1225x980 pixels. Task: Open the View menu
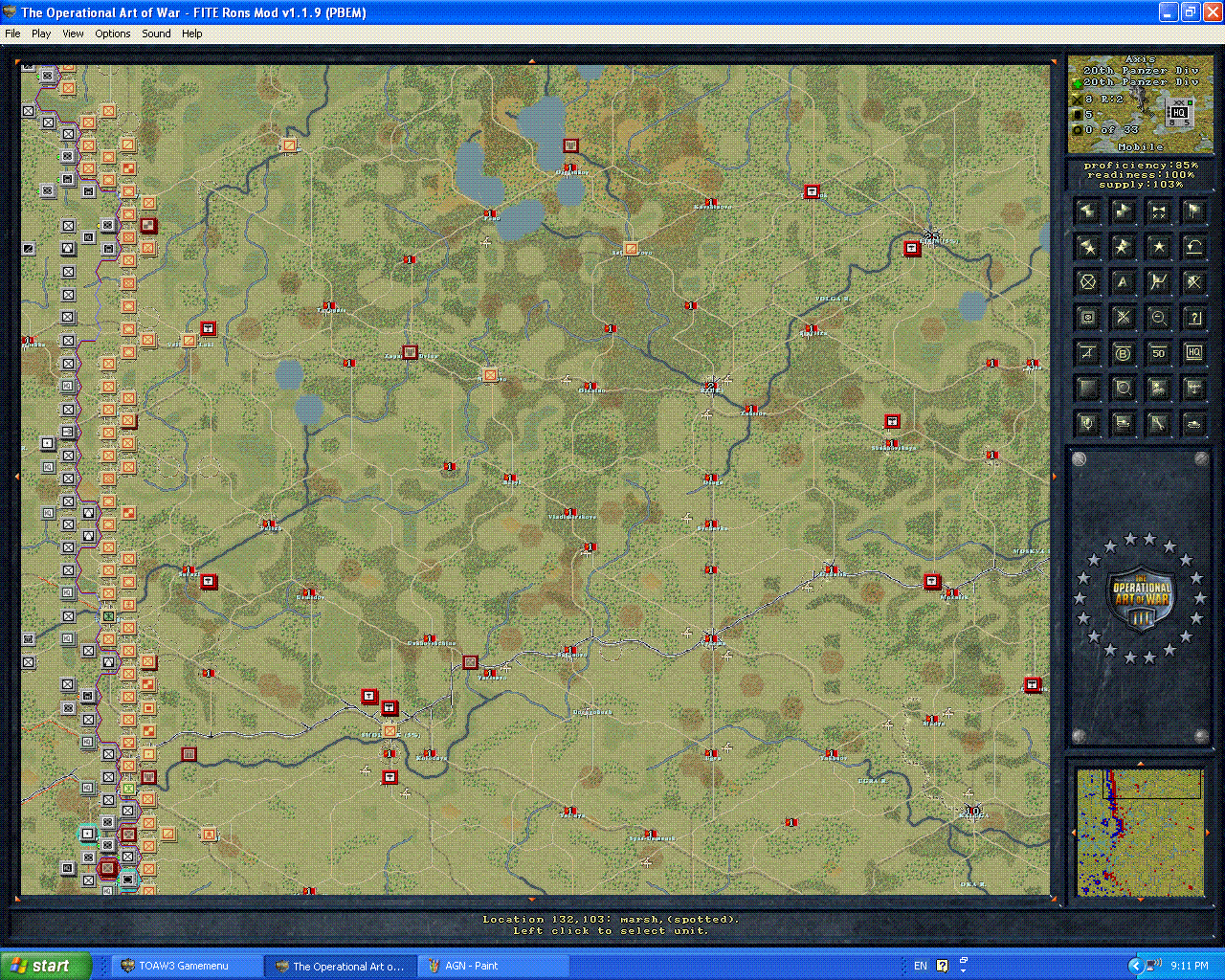(x=73, y=33)
